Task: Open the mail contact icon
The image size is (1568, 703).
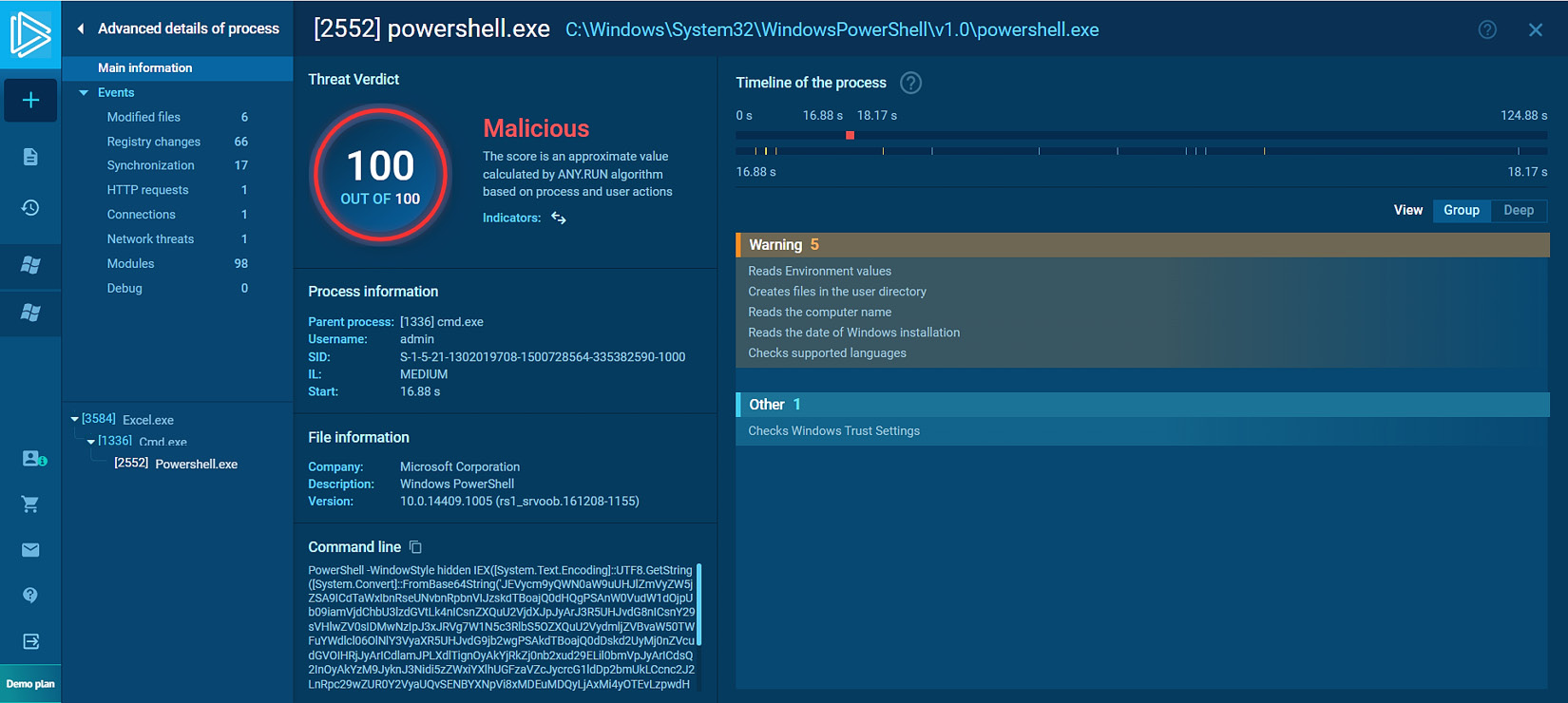Action: pyautogui.click(x=30, y=550)
